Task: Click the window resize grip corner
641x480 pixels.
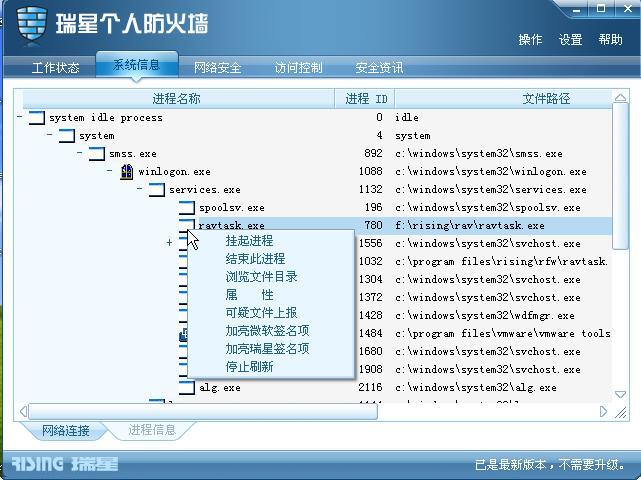Action: coord(621,413)
